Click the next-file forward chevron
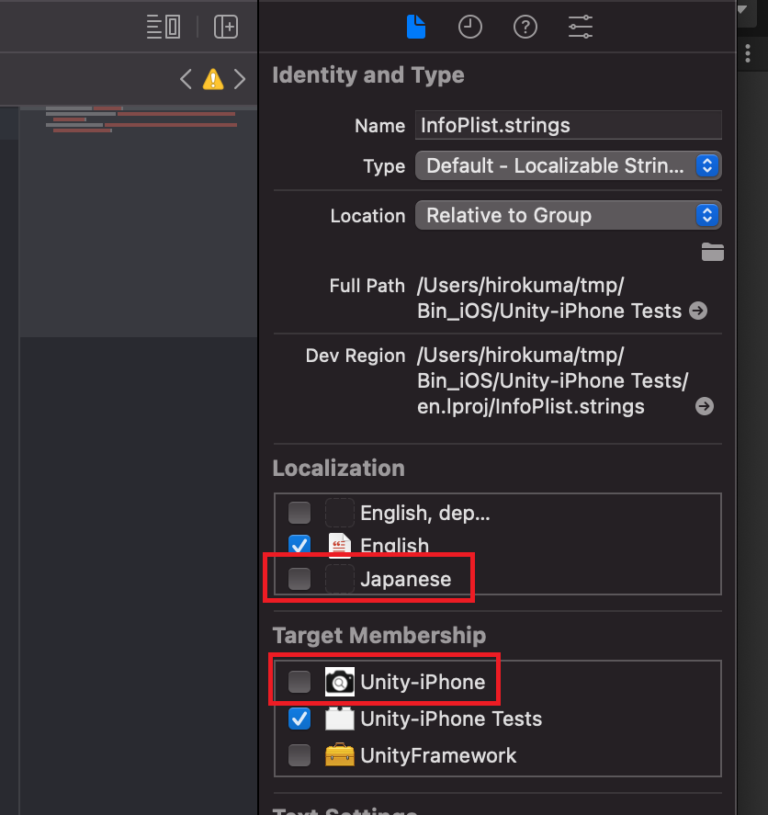This screenshot has height=815, width=768. tap(238, 79)
